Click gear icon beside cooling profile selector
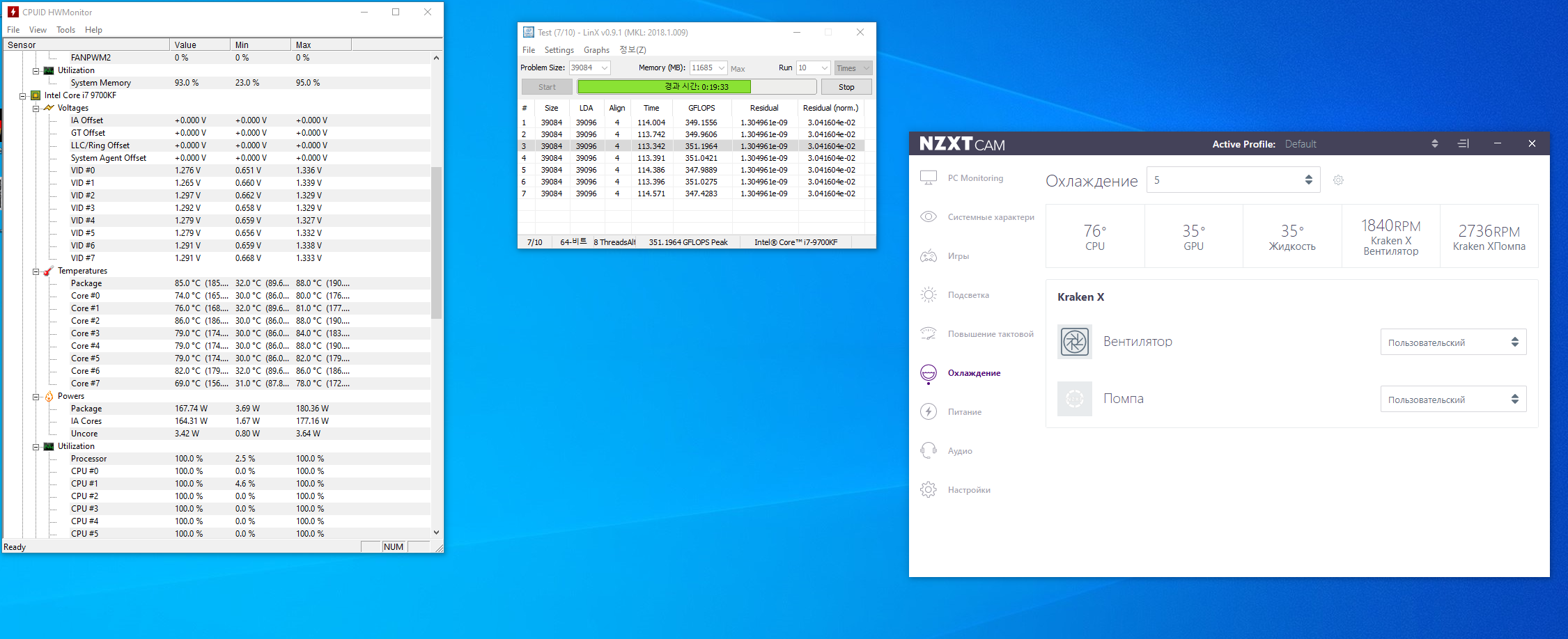 tap(1338, 180)
